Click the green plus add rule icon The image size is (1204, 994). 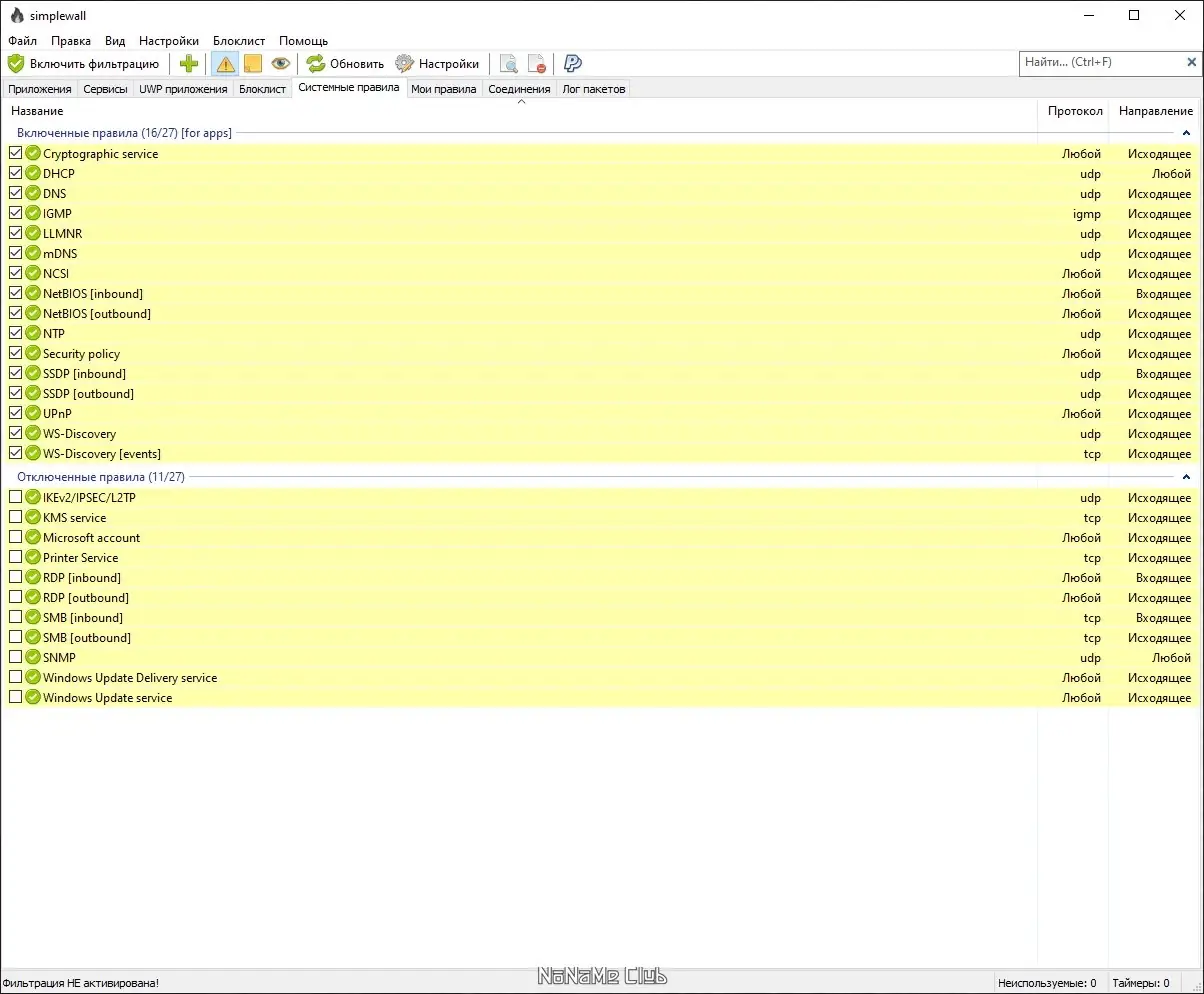tap(189, 64)
